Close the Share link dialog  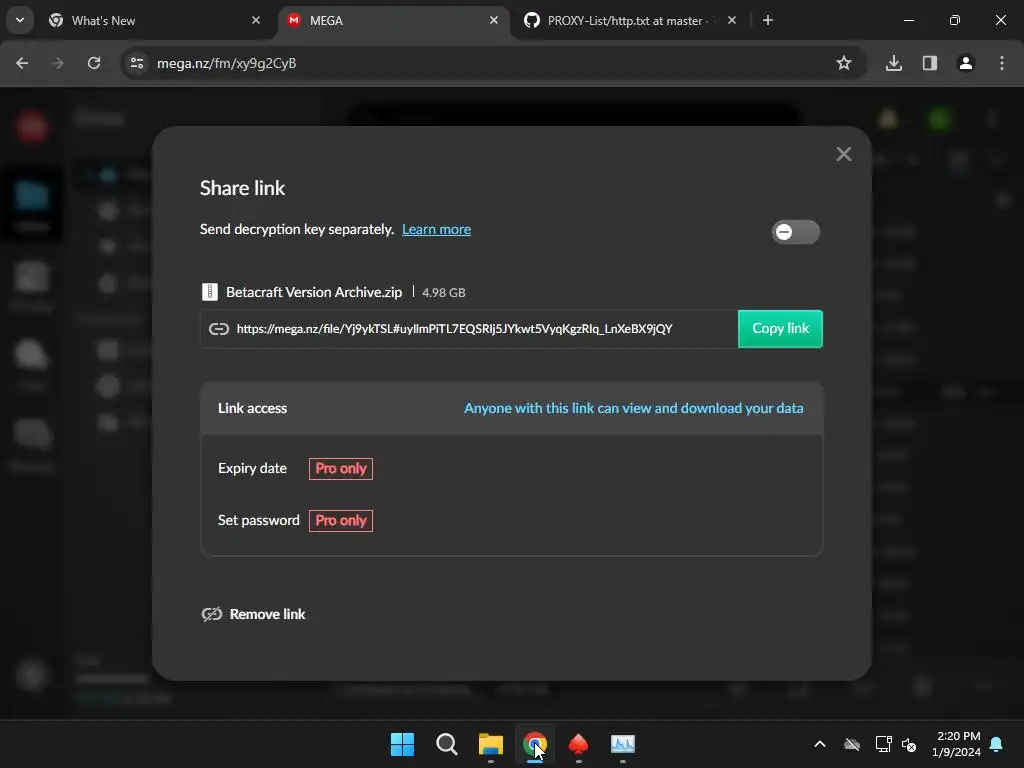843,154
